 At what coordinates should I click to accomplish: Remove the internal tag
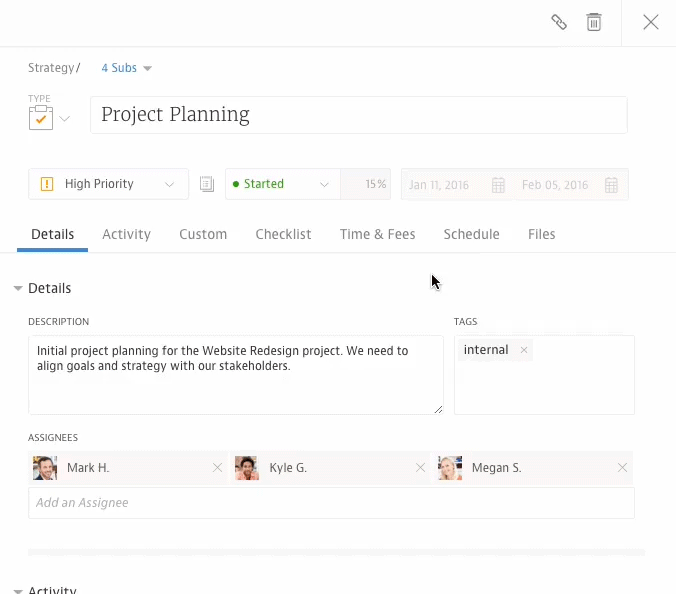[x=524, y=350]
